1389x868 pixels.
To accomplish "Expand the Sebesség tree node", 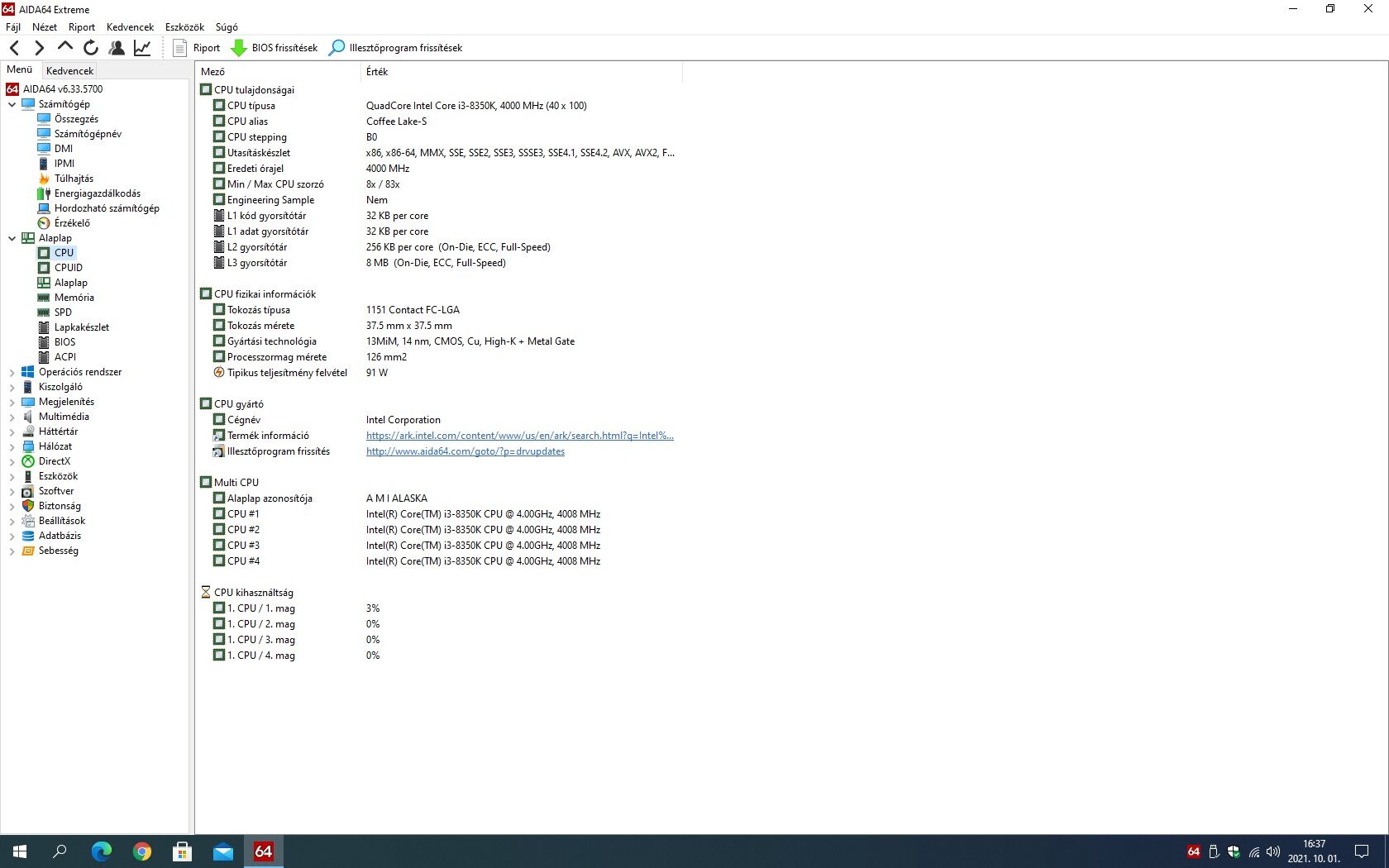I will (12, 551).
